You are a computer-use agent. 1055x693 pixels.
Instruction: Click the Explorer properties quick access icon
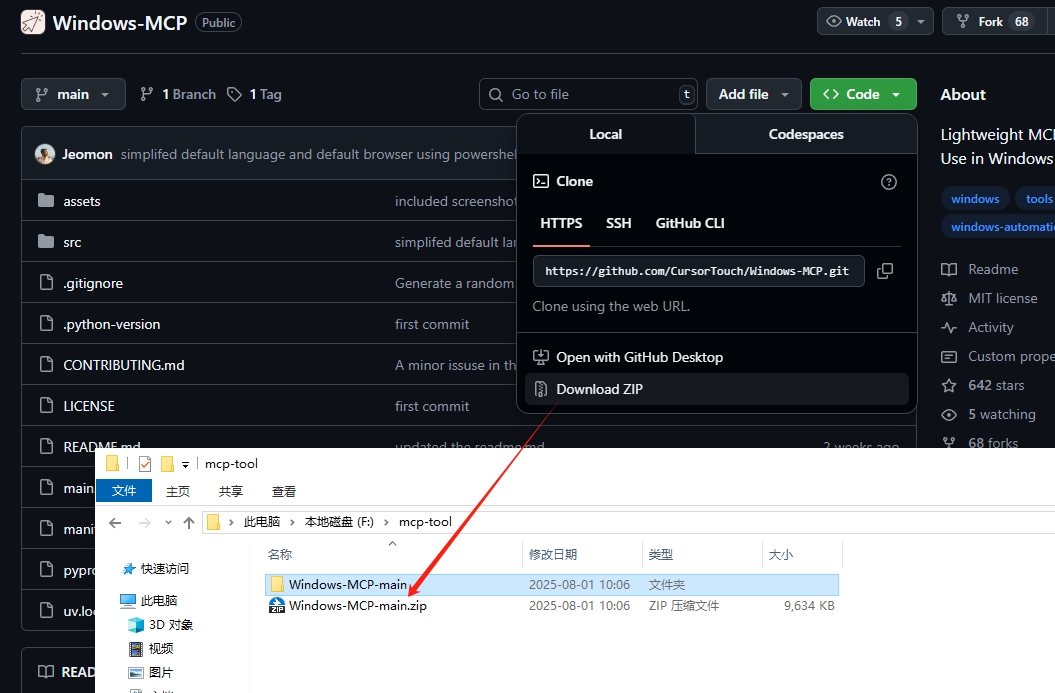pos(145,464)
